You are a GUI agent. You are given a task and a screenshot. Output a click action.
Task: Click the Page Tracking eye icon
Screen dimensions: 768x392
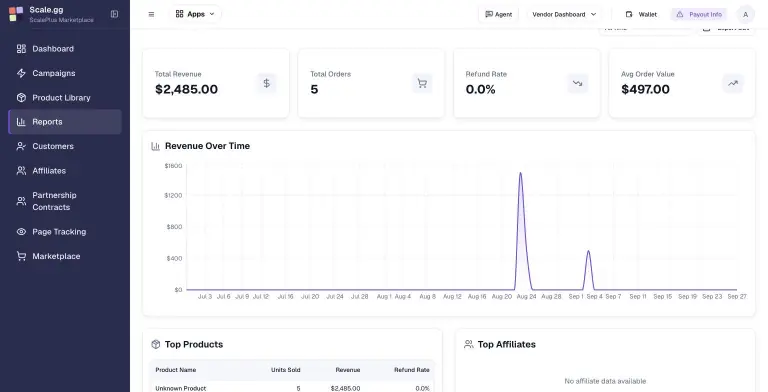21,232
